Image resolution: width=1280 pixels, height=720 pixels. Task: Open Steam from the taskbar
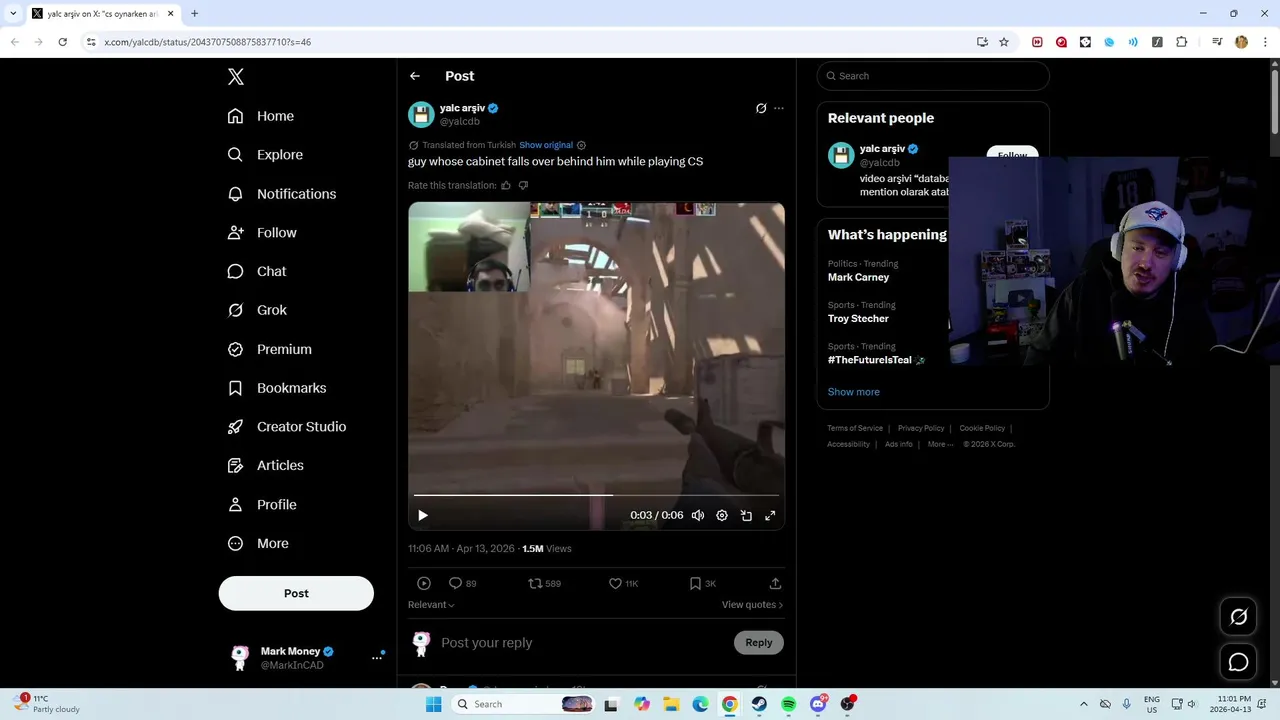point(759,704)
